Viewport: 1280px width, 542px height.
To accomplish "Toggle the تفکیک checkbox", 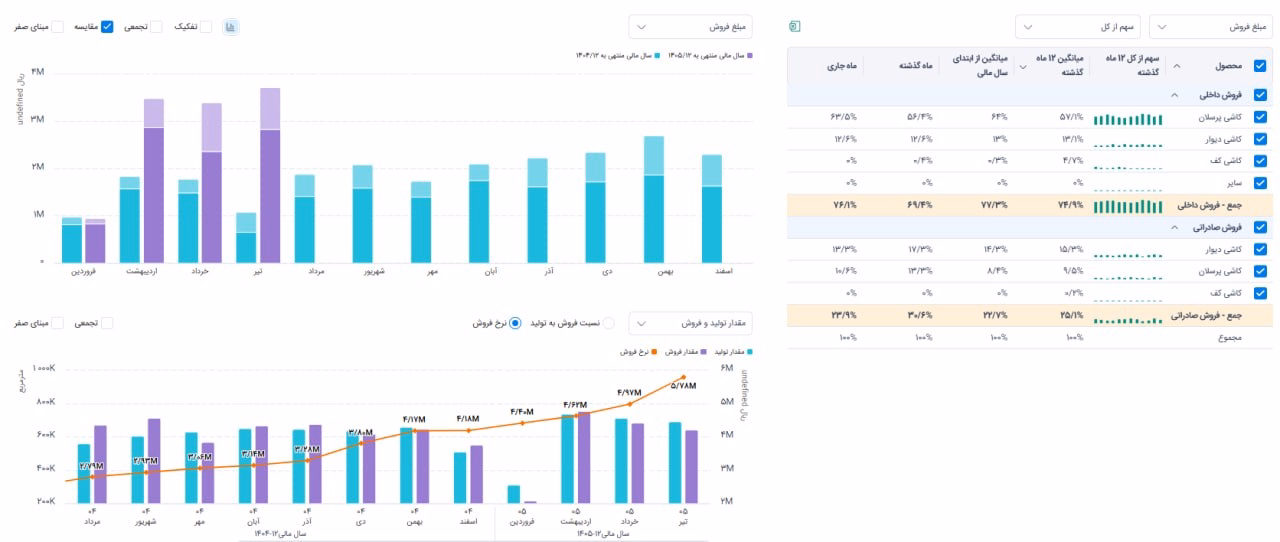I will [205, 27].
